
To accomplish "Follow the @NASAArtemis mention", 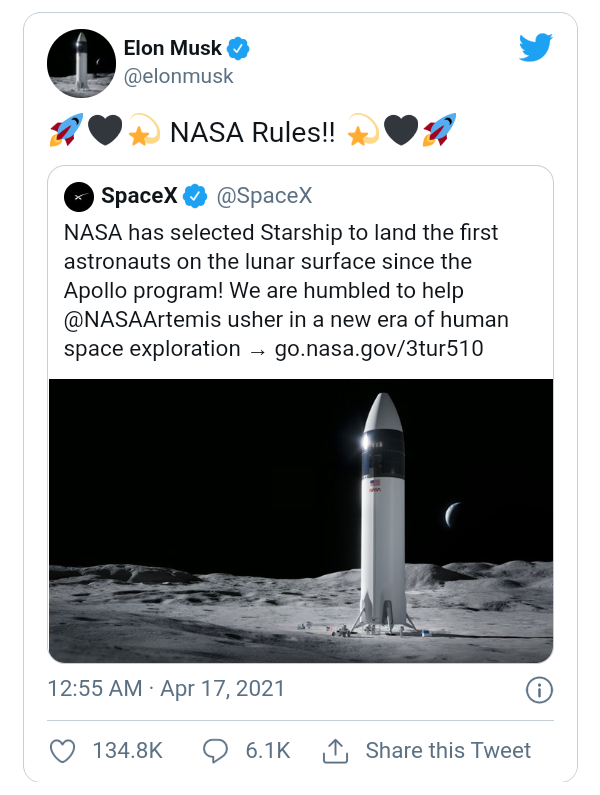I will coord(143,320).
